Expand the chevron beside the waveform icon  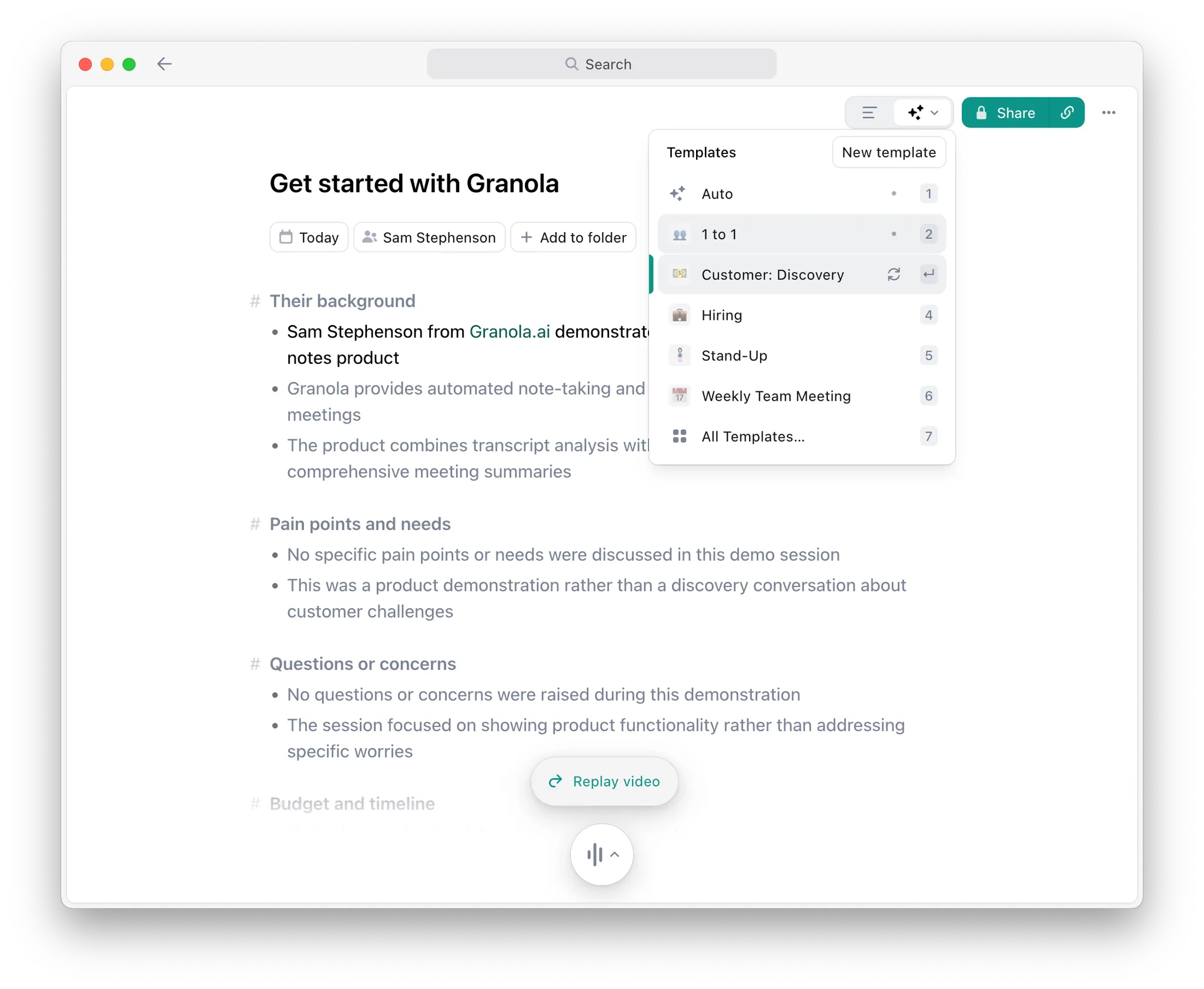tap(614, 854)
